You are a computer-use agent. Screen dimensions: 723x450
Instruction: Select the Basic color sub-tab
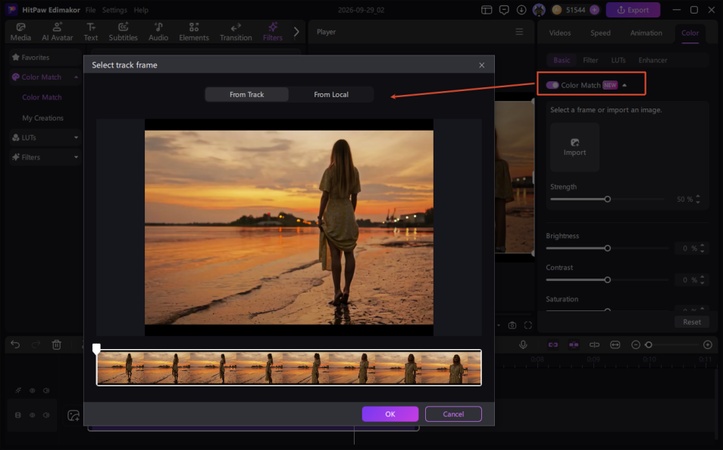coord(562,60)
